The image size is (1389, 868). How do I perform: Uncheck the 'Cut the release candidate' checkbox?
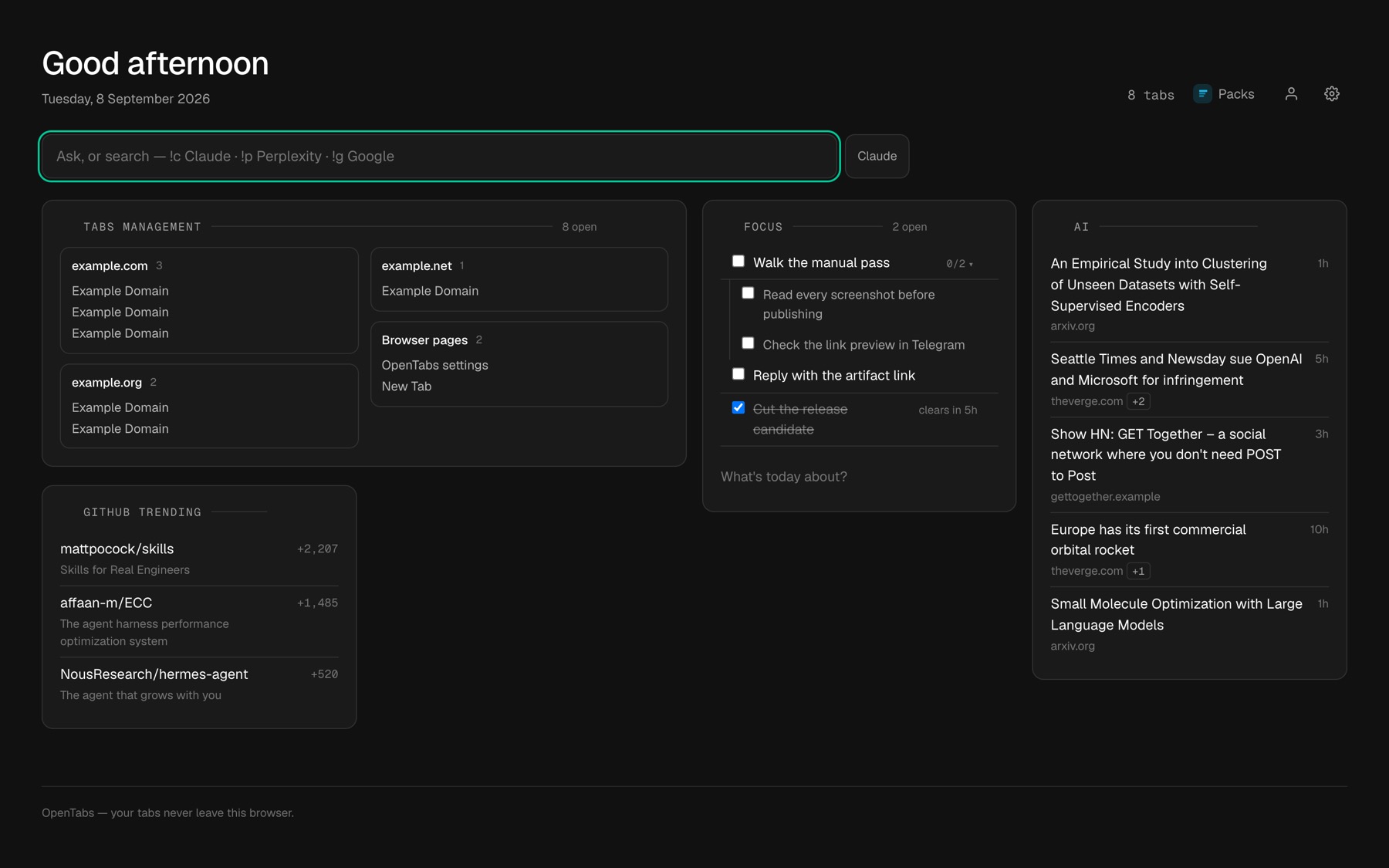click(738, 407)
